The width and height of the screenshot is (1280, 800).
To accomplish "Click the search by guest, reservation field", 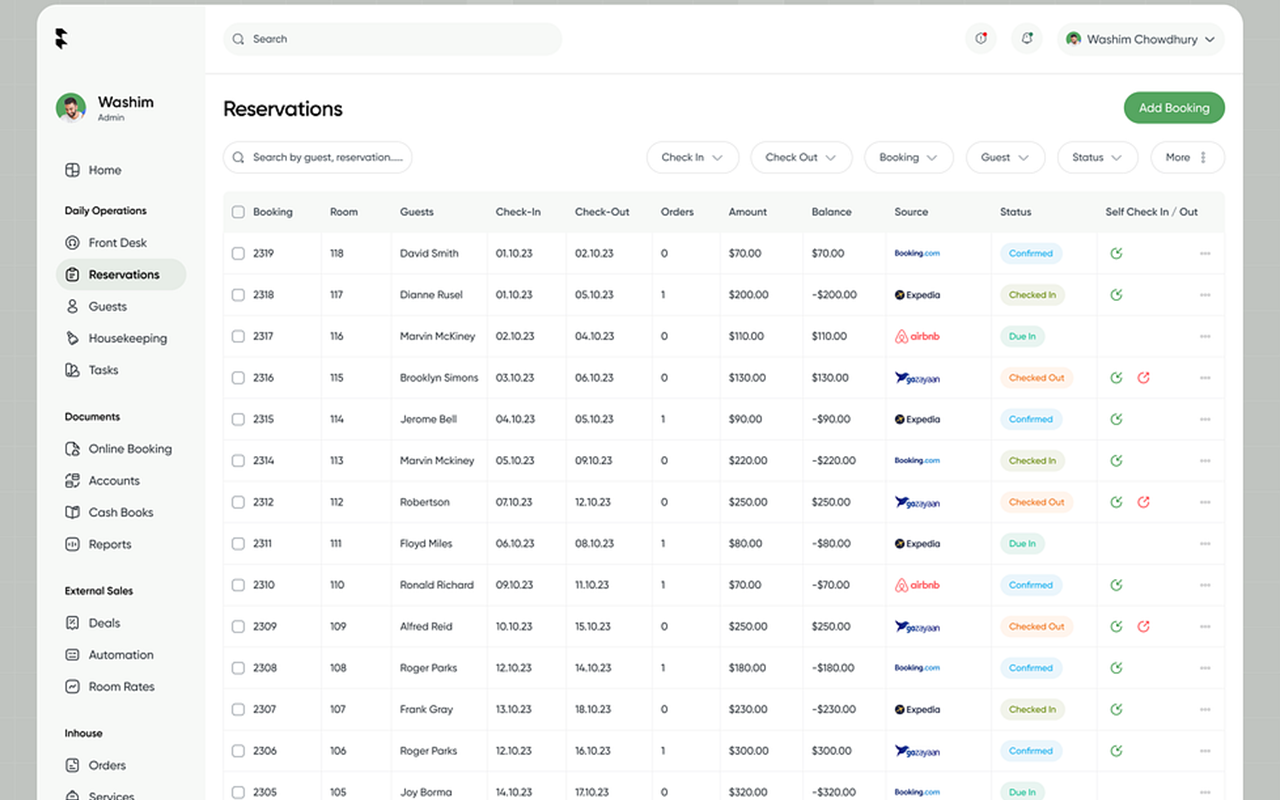I will 318,157.
